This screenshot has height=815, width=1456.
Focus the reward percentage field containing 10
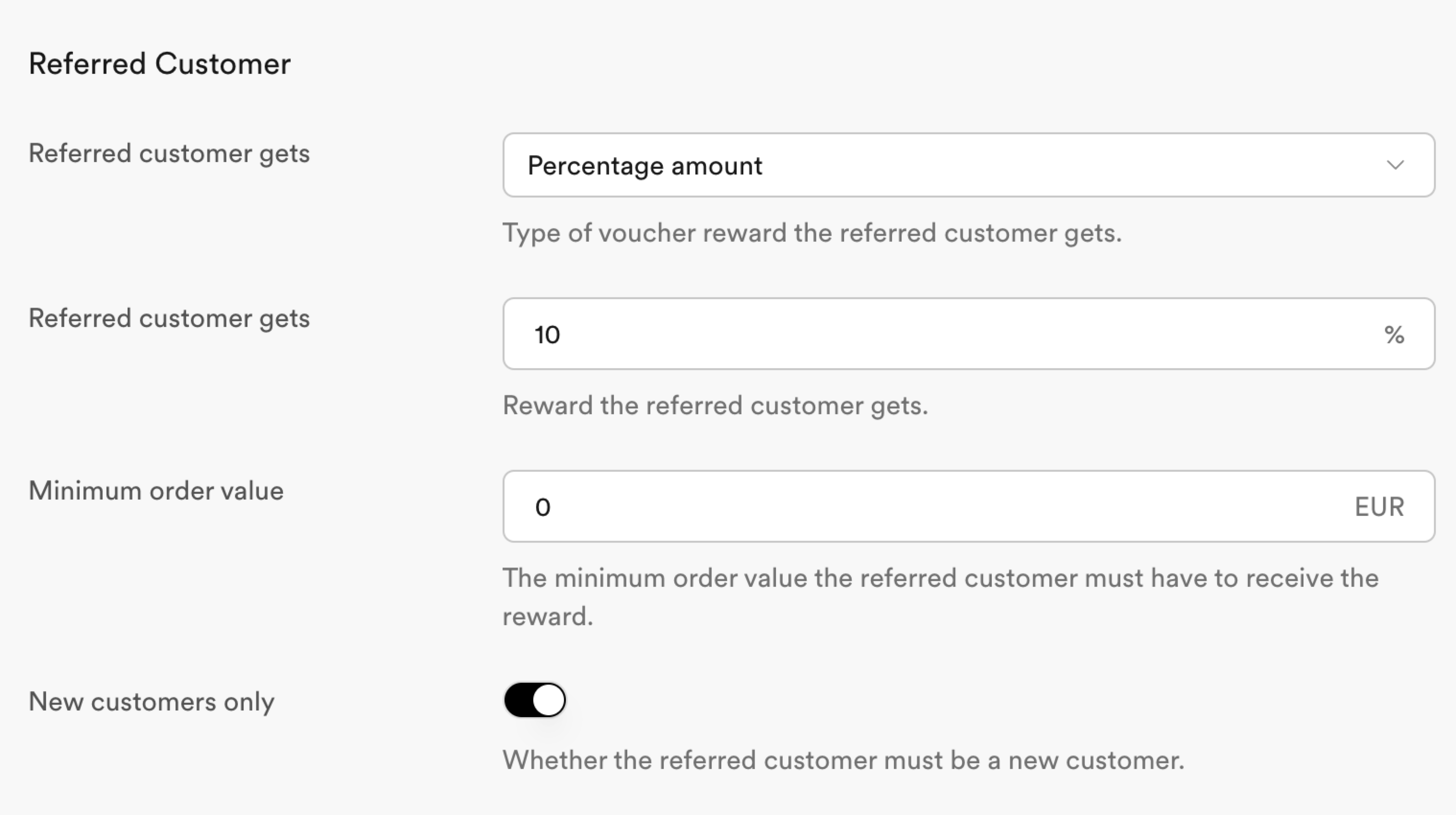[969, 334]
